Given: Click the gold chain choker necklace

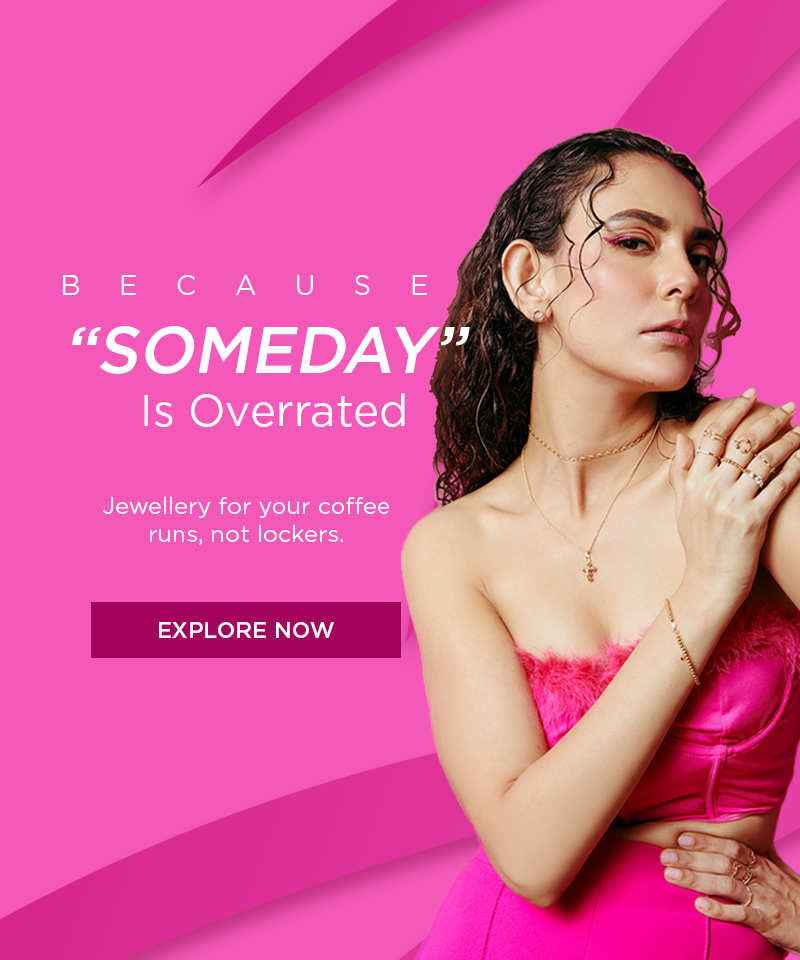Looking at the screenshot, I should [593, 446].
